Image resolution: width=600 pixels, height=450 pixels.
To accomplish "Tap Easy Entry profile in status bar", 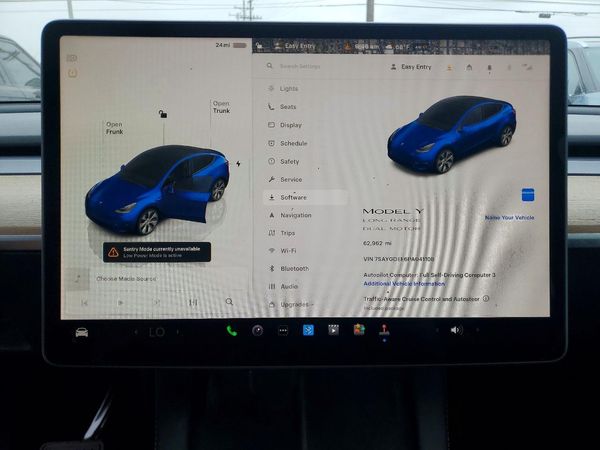I will [295, 46].
